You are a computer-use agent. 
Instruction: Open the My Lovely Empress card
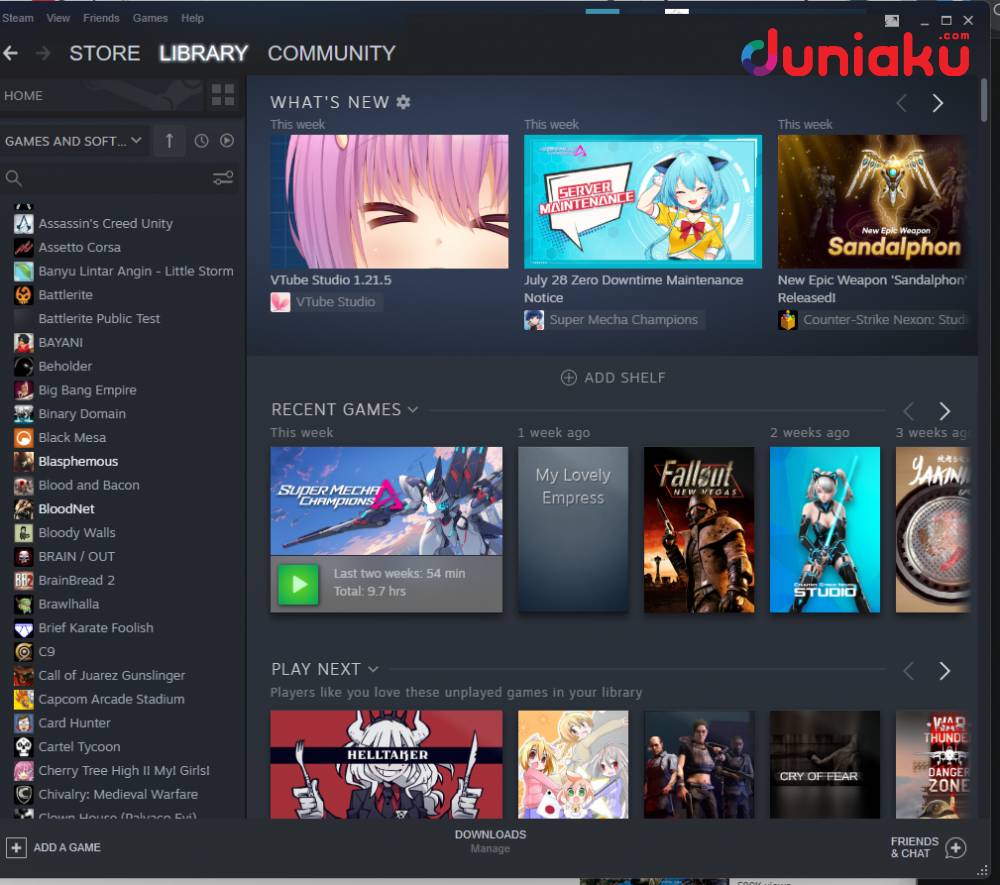coord(573,530)
